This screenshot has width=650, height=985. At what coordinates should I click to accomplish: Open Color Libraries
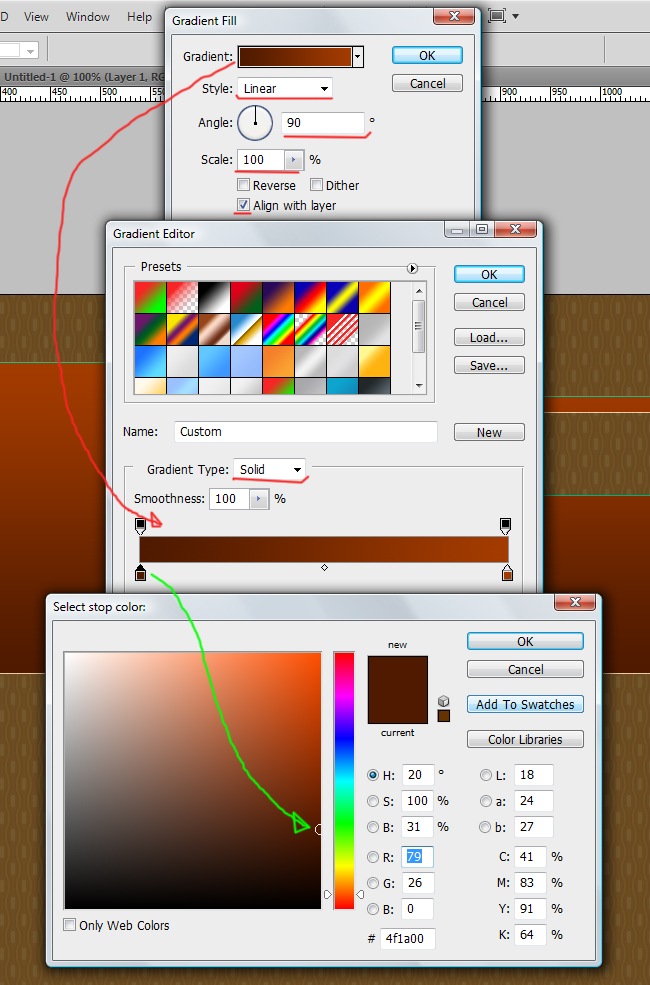click(525, 739)
